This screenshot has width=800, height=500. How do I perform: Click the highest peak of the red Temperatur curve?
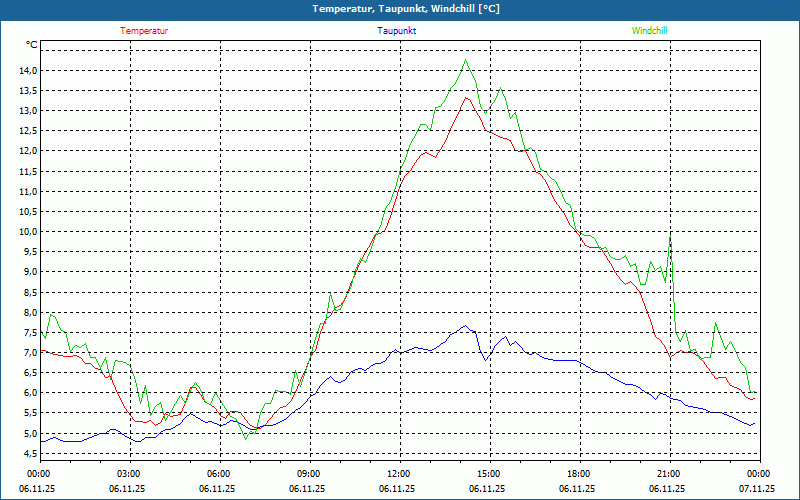(465, 97)
